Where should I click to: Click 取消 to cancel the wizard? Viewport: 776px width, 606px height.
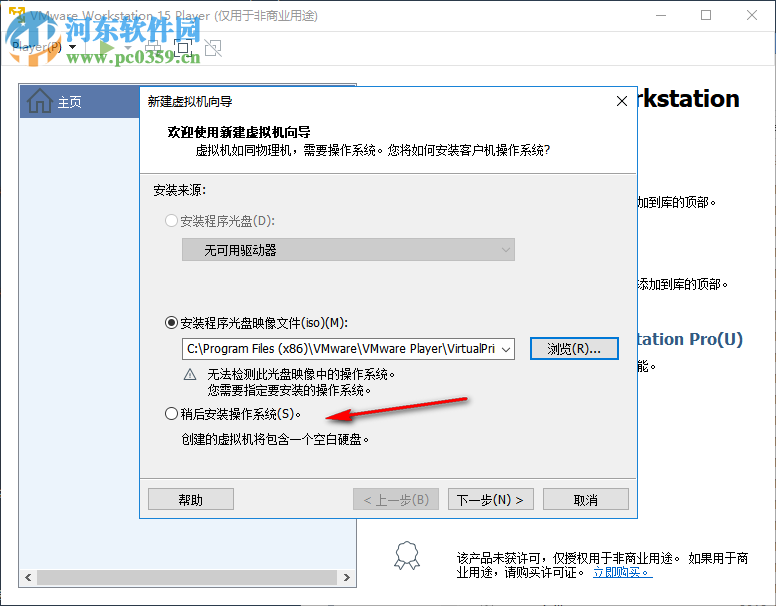[x=586, y=500]
